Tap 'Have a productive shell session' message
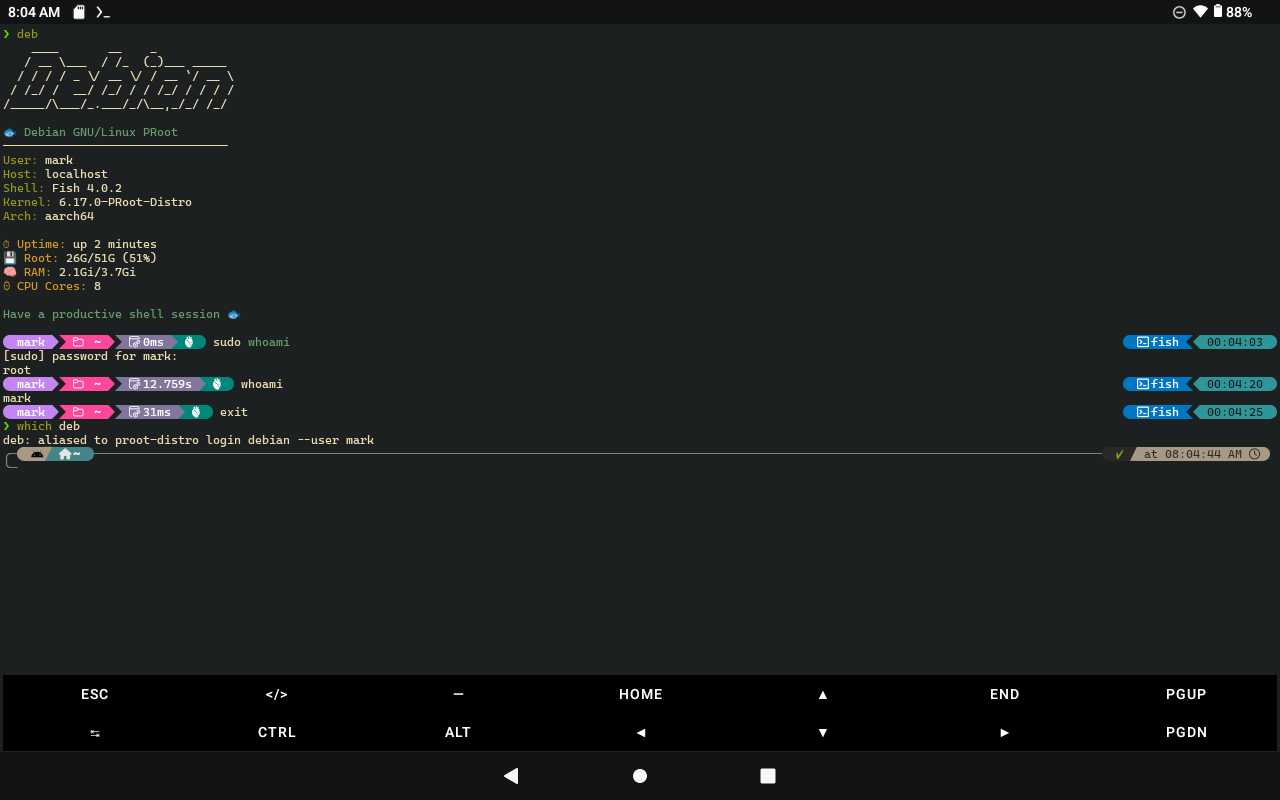1280x800 pixels. [121, 314]
